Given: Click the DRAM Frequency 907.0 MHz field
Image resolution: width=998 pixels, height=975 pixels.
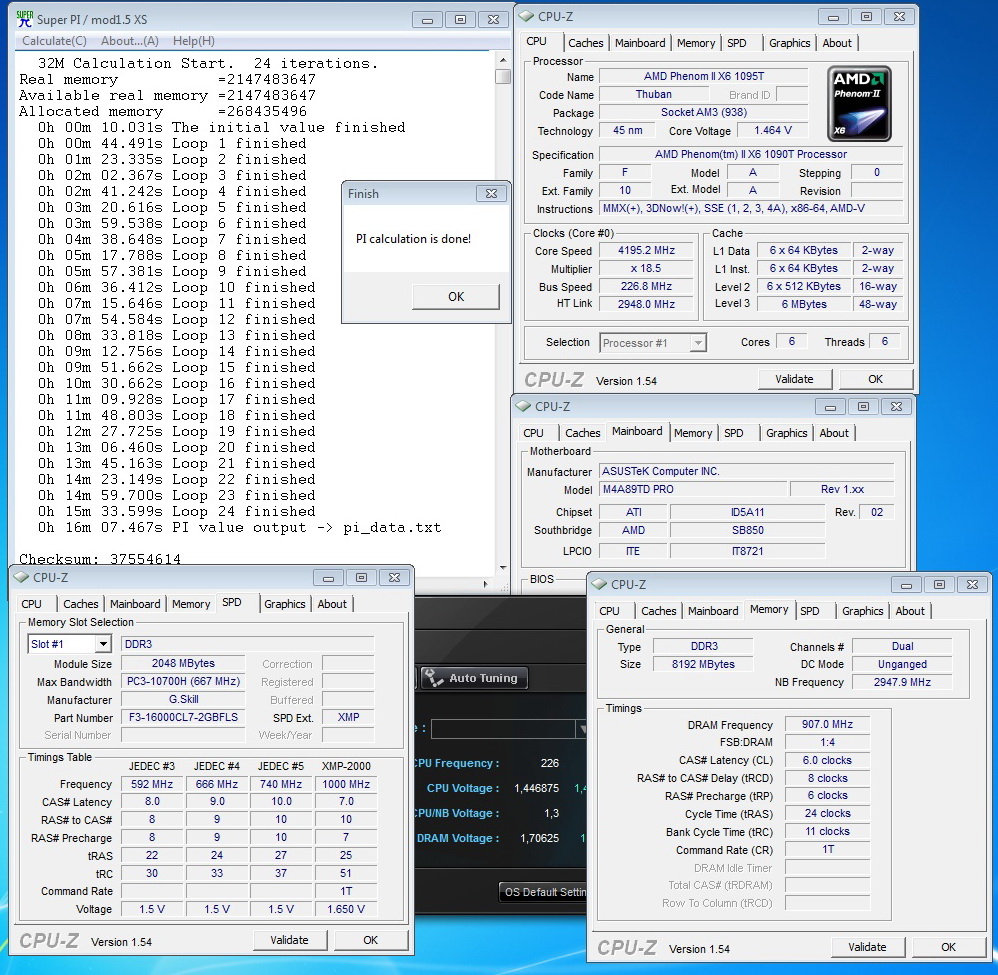Looking at the screenshot, I should coord(827,724).
